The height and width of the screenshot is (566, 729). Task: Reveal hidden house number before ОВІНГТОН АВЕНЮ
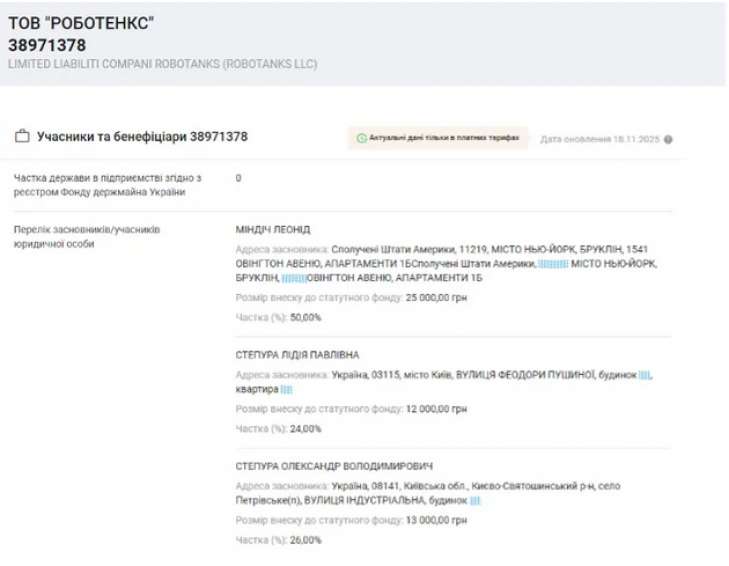click(293, 278)
